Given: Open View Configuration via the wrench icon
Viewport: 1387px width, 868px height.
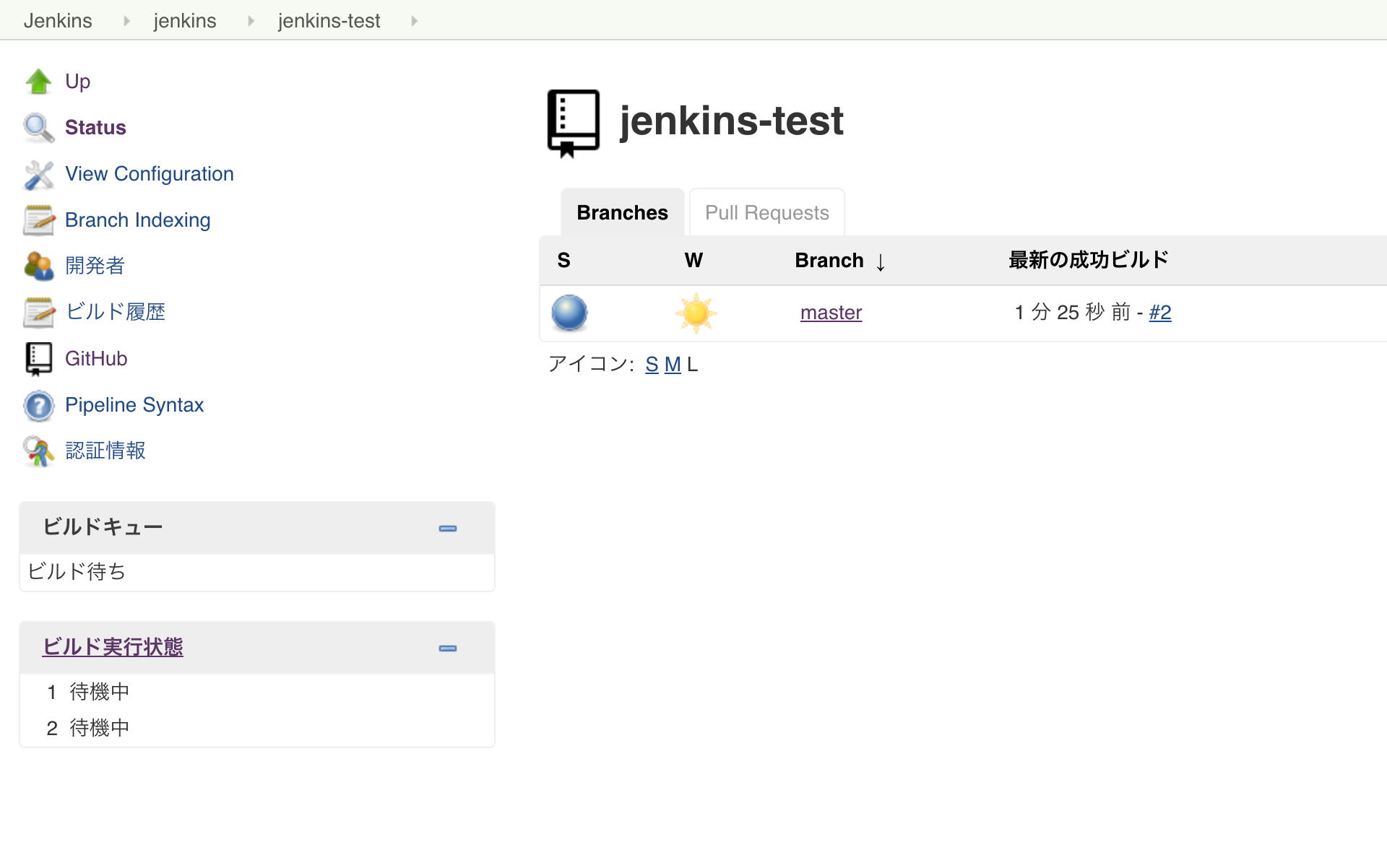Looking at the screenshot, I should 38,174.
